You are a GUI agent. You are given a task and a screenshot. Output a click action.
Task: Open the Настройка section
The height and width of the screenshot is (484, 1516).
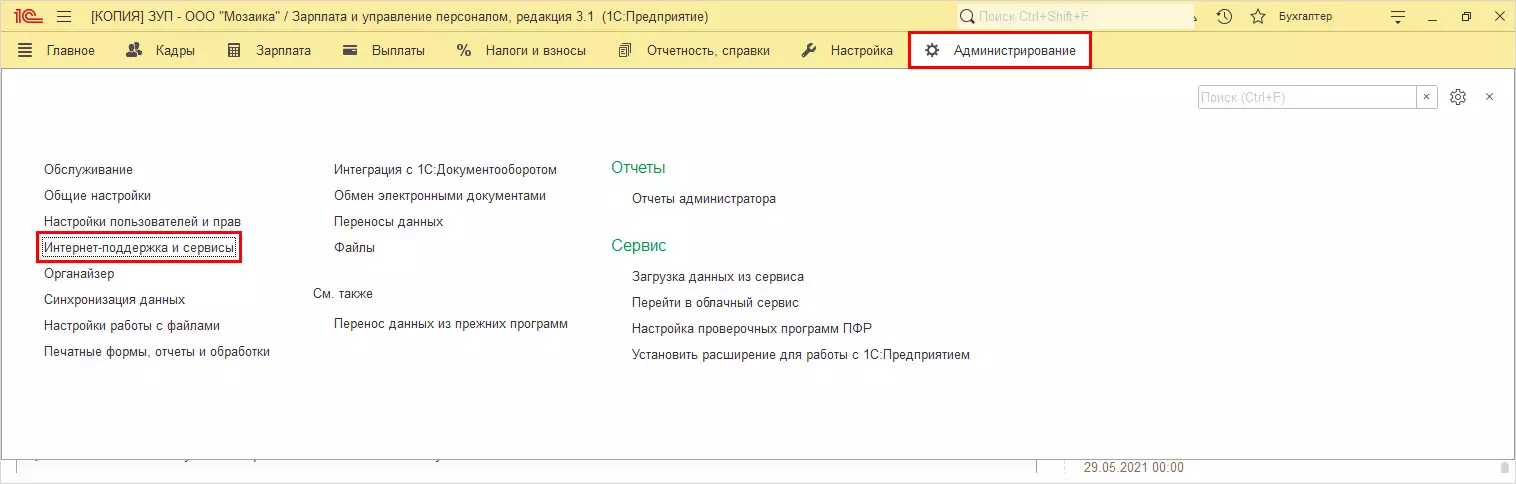(847, 50)
